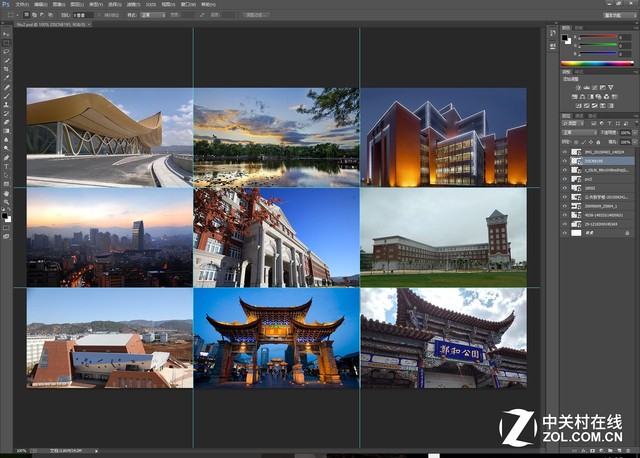Select the Rectangular Marquee tool
Image resolution: width=640 pixels, height=458 pixels.
[6, 43]
